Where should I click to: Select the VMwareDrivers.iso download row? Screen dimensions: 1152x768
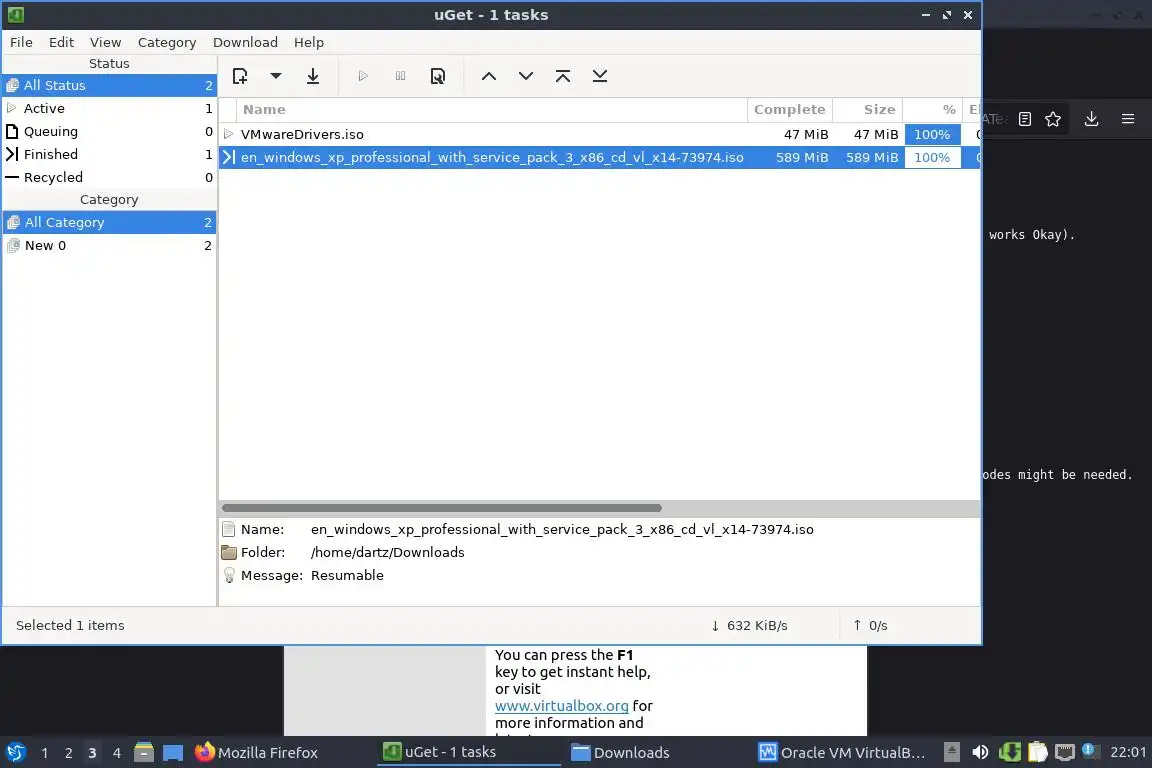[x=599, y=134]
